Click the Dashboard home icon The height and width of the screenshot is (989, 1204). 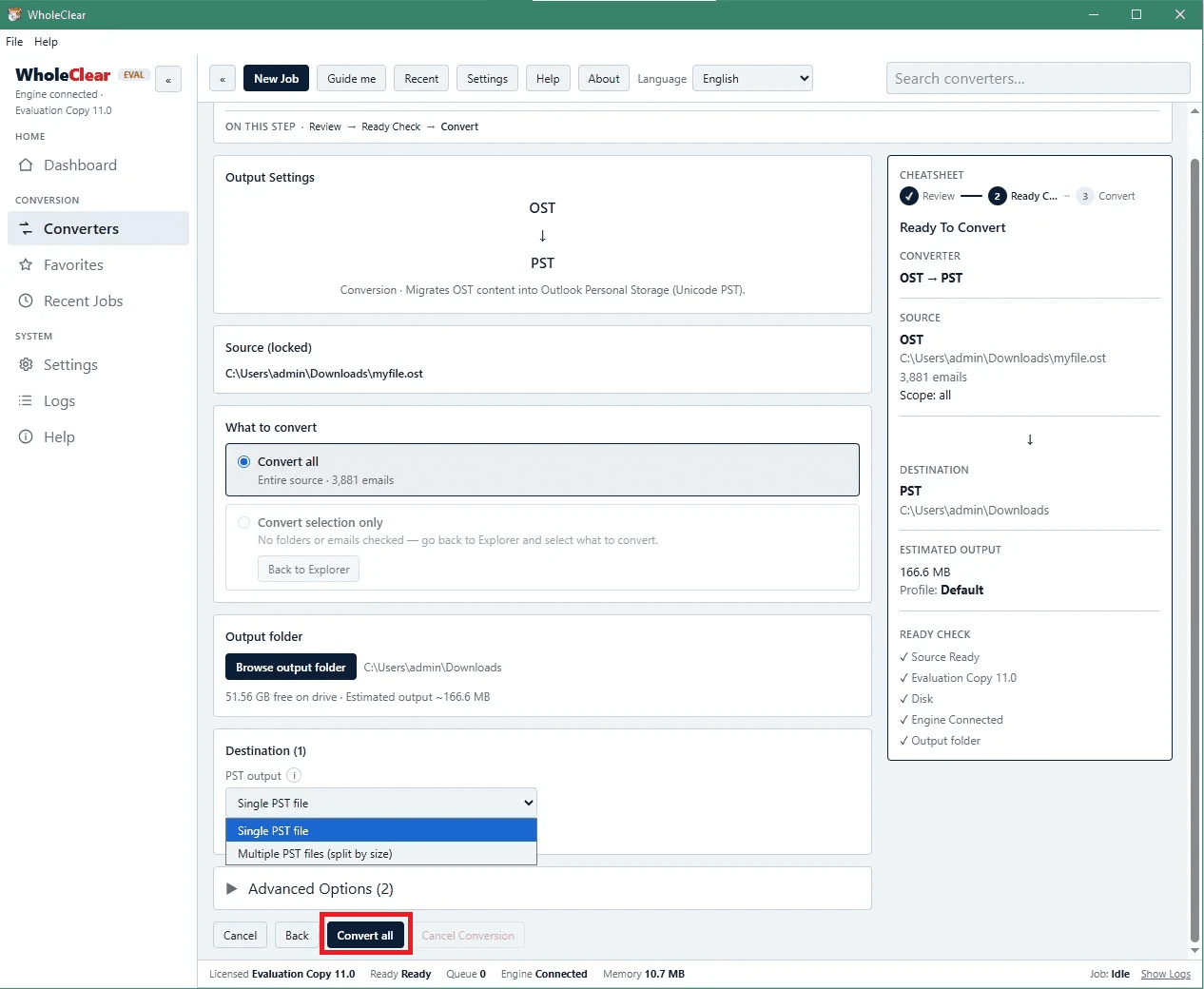pyautogui.click(x=26, y=165)
